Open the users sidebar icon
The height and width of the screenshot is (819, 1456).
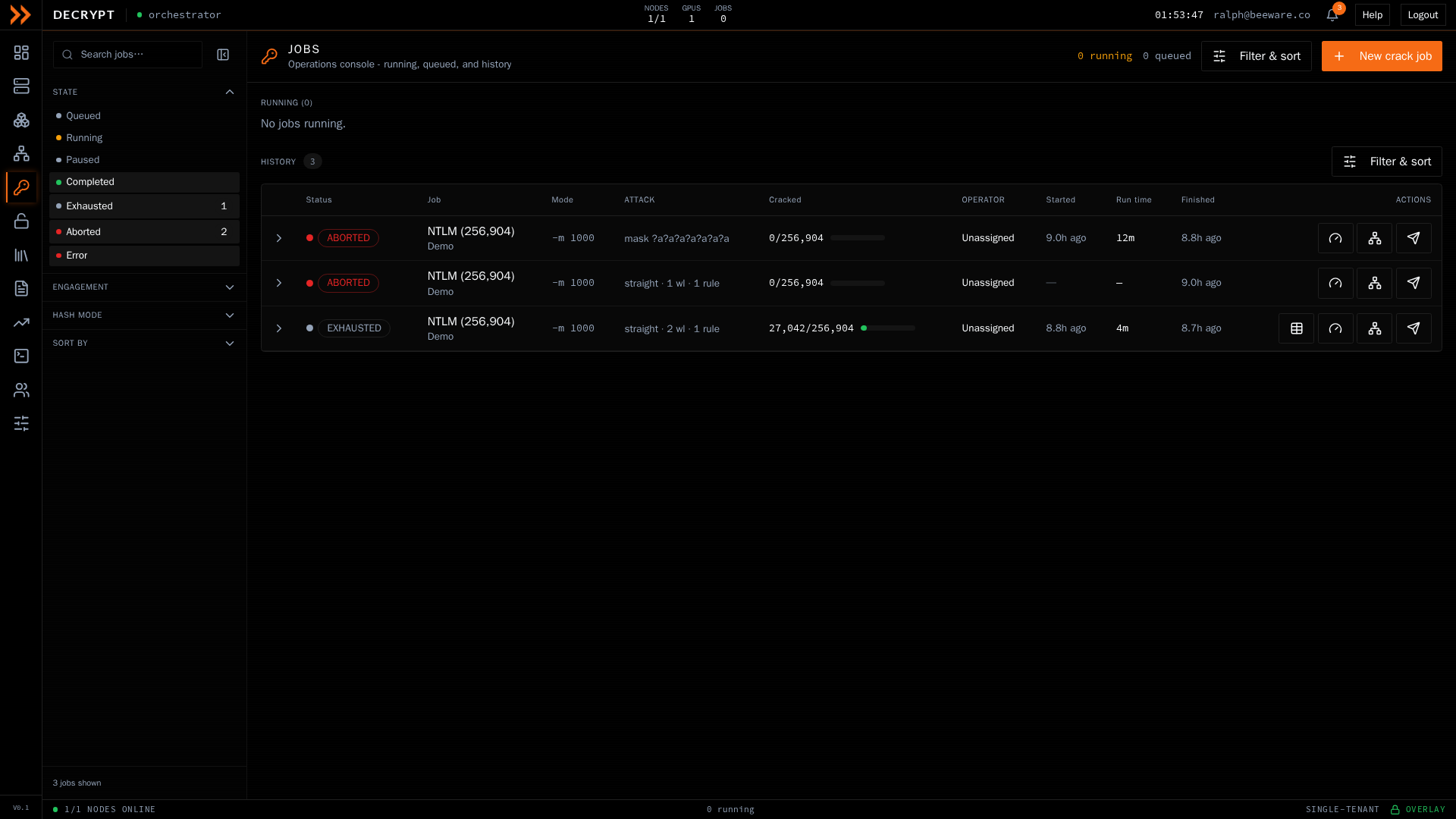21,390
